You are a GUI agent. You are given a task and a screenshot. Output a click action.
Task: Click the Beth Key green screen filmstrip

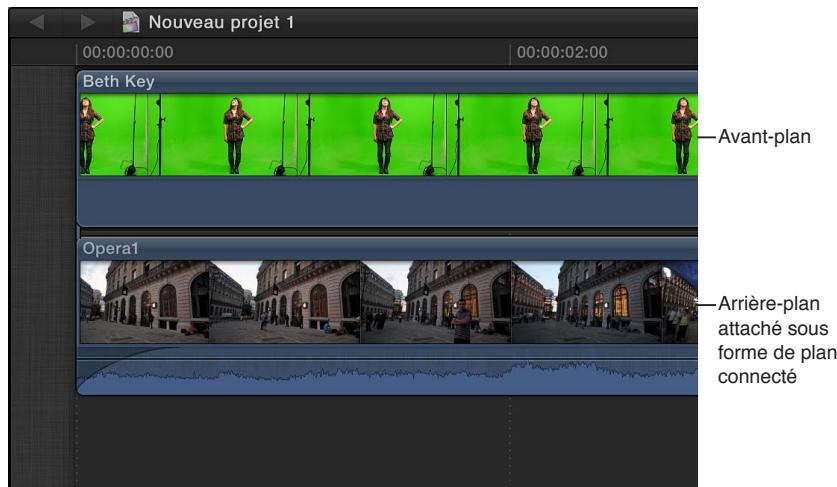(389, 135)
